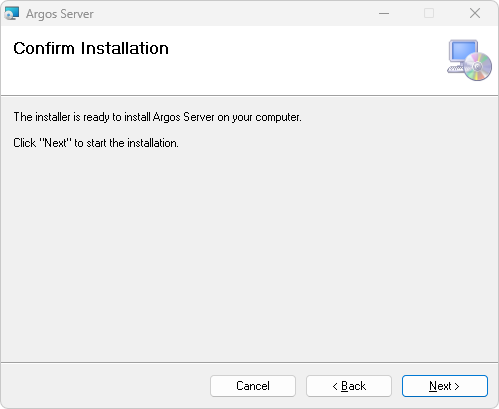Click the Argos Server window title text
The height and width of the screenshot is (409, 499).
(x=60, y=14)
